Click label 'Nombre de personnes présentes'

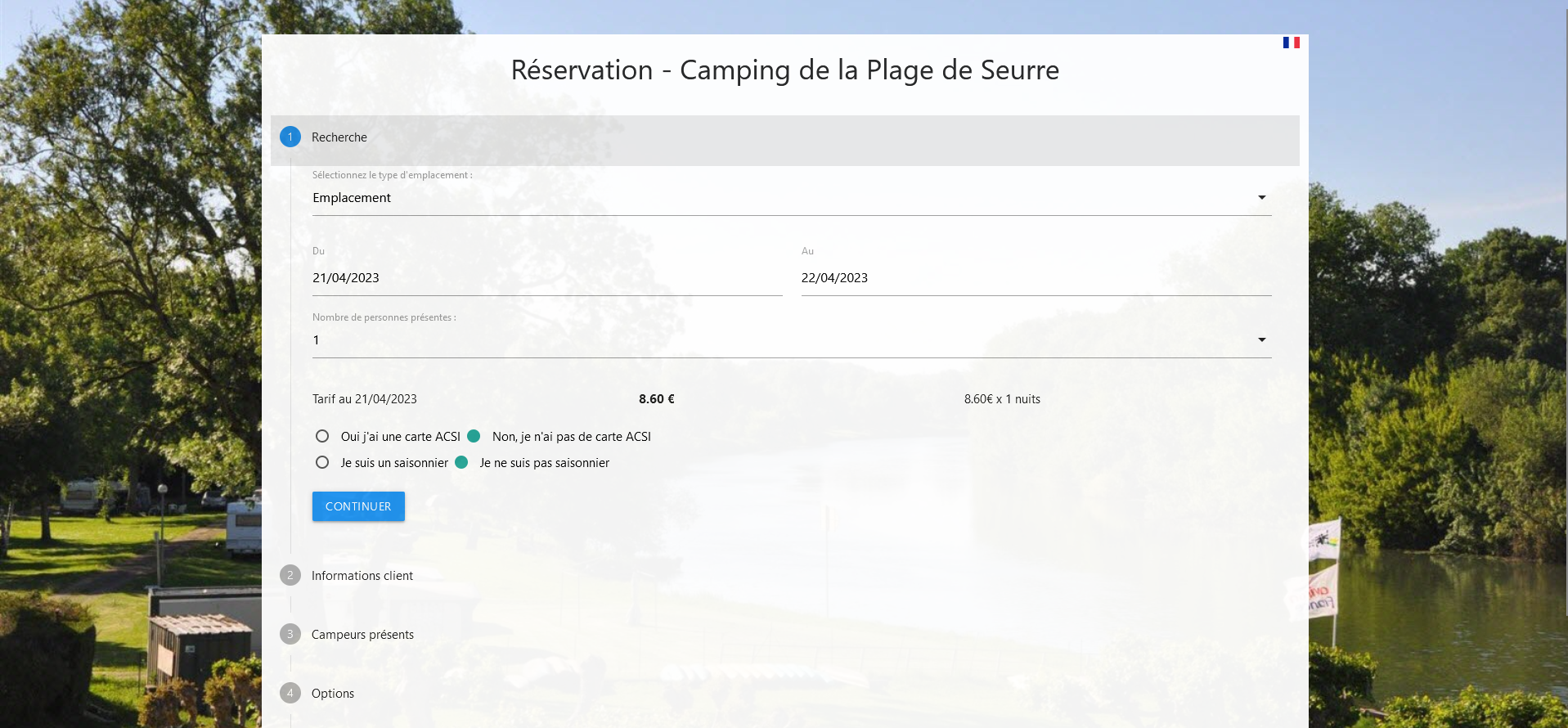(x=384, y=317)
